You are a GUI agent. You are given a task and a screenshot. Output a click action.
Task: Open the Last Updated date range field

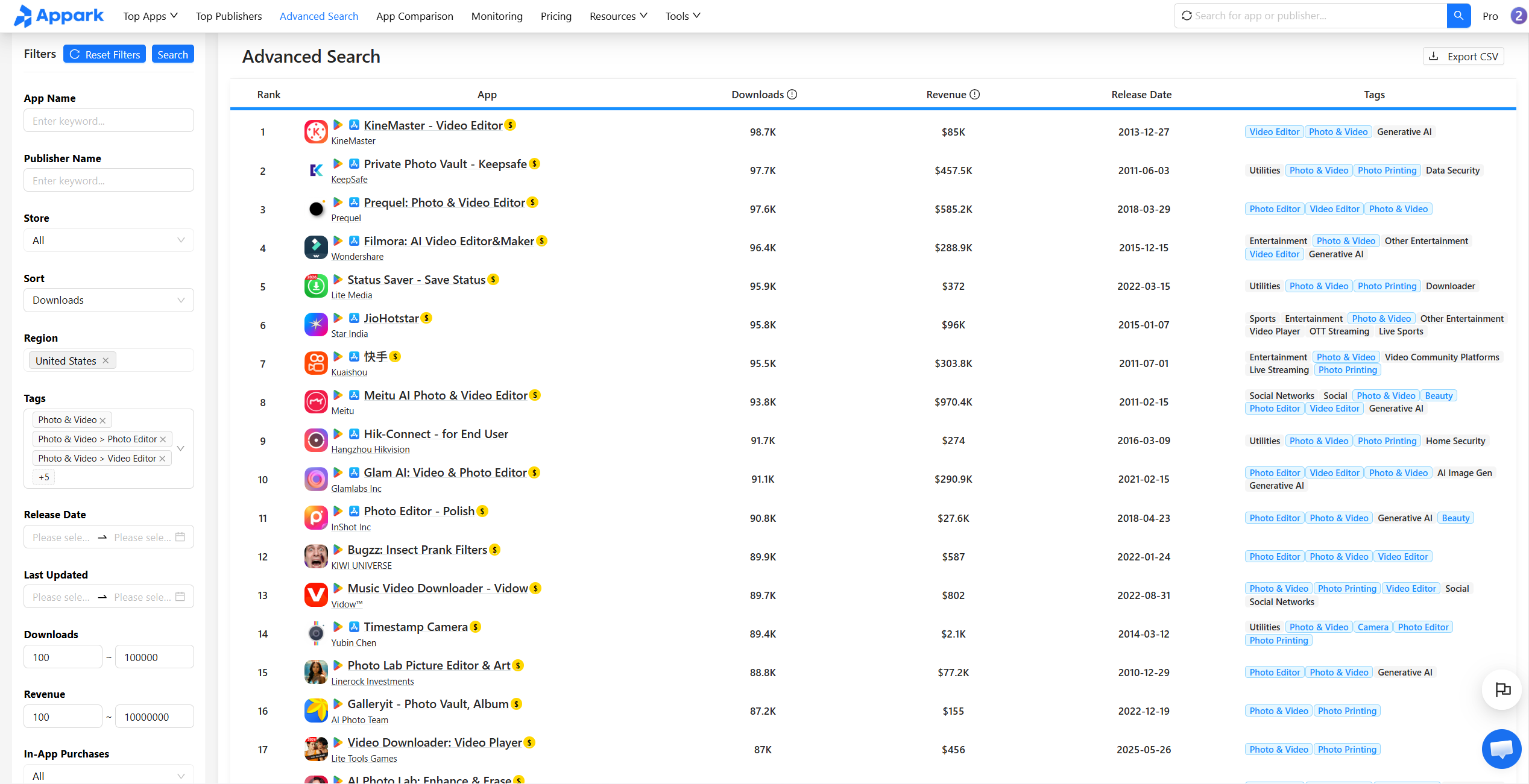point(109,597)
